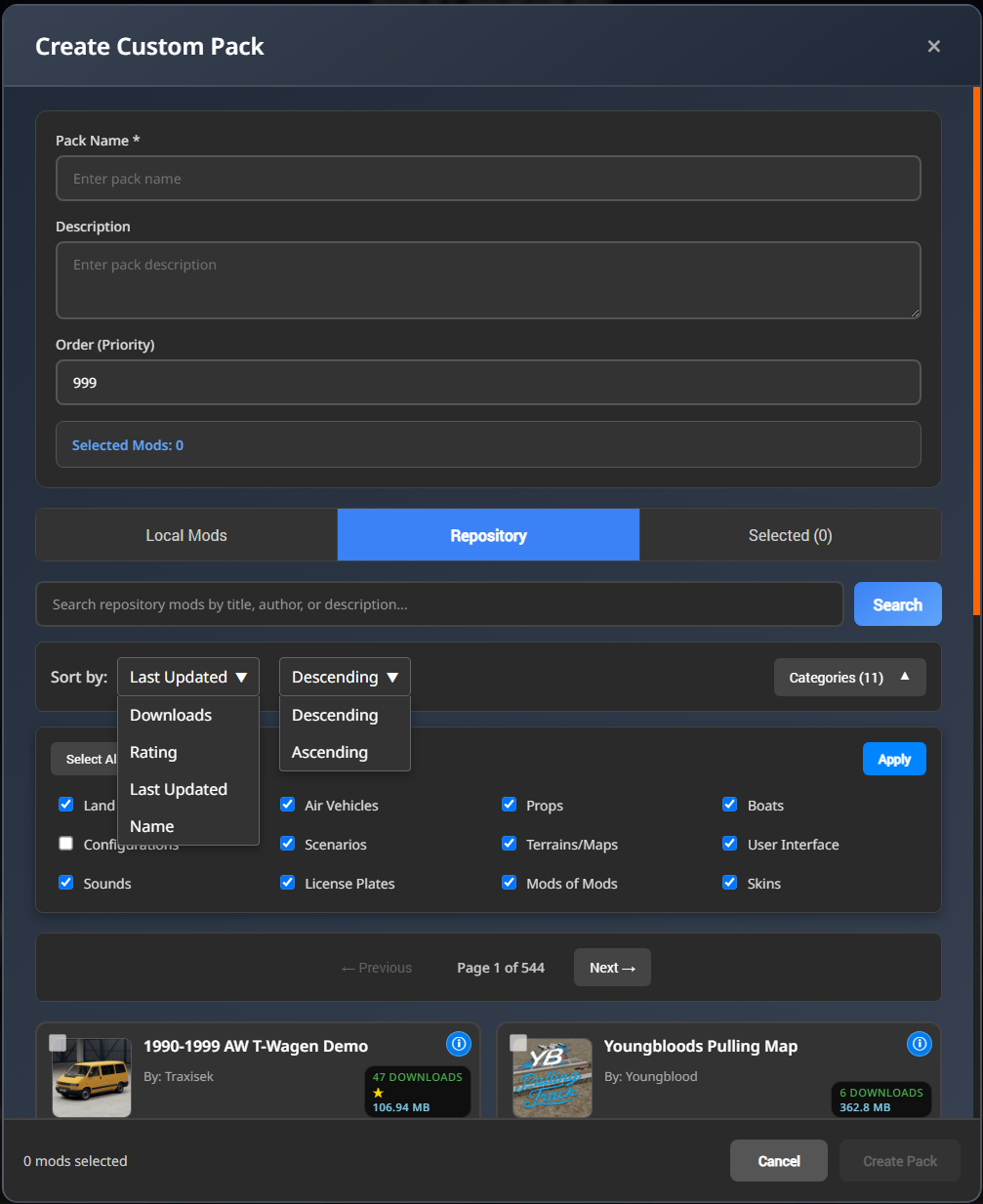The width and height of the screenshot is (983, 1204).
Task: Choose Last Updated in the sort list
Action: [188, 789]
